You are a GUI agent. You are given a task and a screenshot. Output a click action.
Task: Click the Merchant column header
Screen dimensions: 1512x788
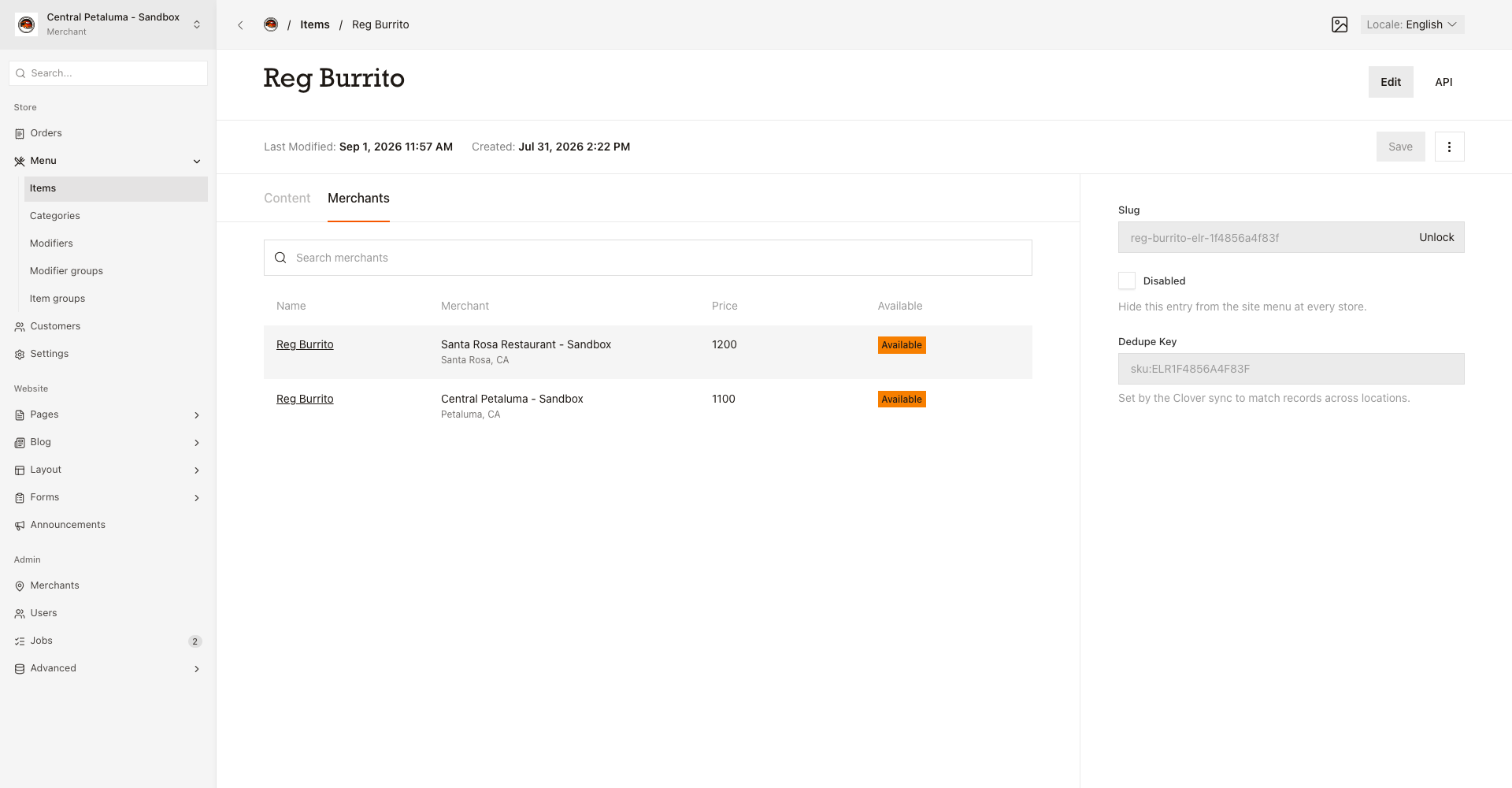tap(465, 306)
